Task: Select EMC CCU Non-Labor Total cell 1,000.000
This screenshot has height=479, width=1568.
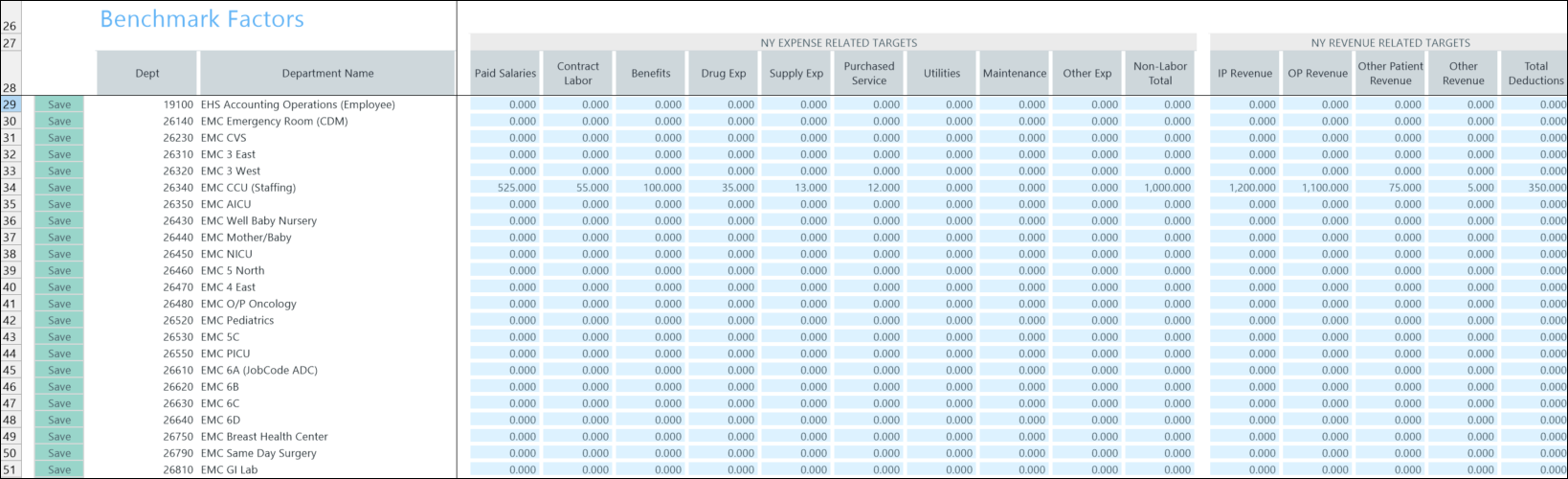Action: pyautogui.click(x=1159, y=188)
